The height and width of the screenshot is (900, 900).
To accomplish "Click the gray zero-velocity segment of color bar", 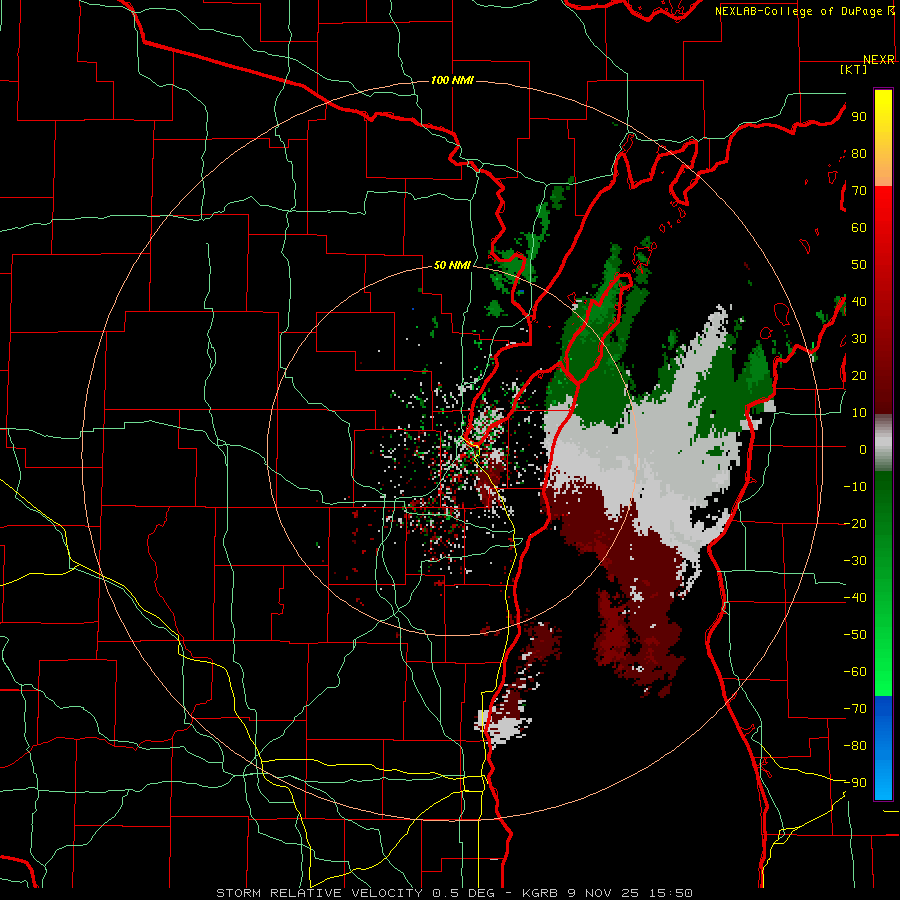I will [x=883, y=445].
